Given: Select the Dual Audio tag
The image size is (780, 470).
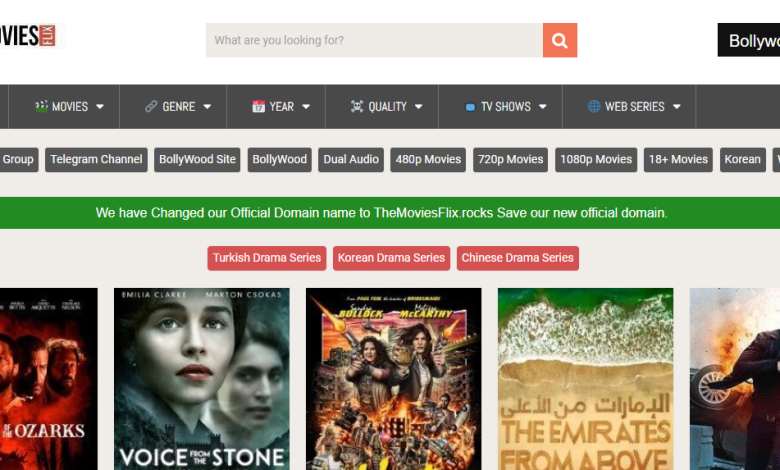Looking at the screenshot, I should click(351, 160).
